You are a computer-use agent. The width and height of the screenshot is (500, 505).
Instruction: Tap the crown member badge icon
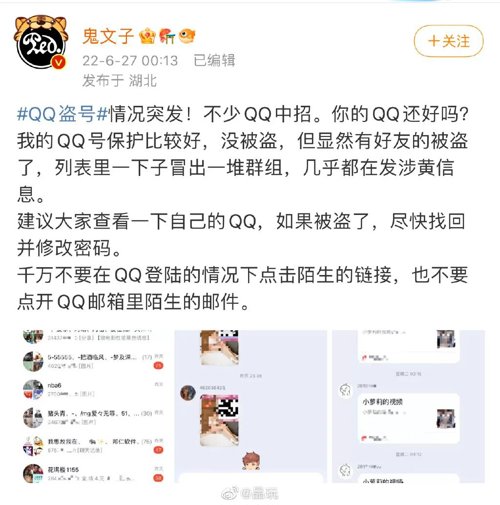click(147, 36)
